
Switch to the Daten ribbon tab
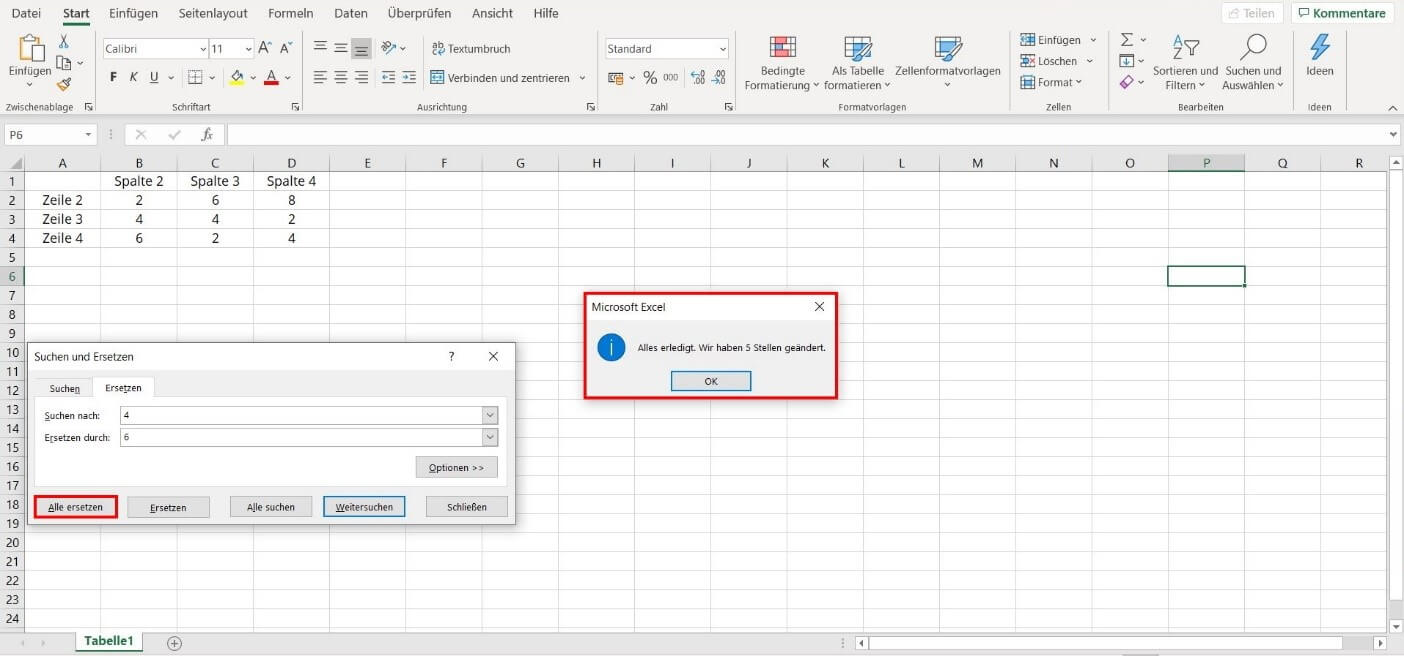point(350,13)
